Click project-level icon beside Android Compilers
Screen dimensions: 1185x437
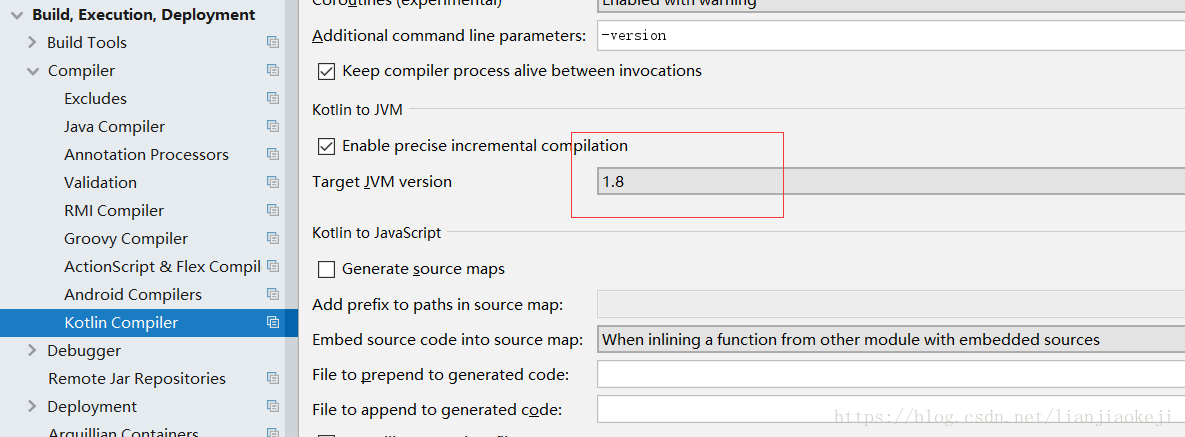(x=272, y=294)
